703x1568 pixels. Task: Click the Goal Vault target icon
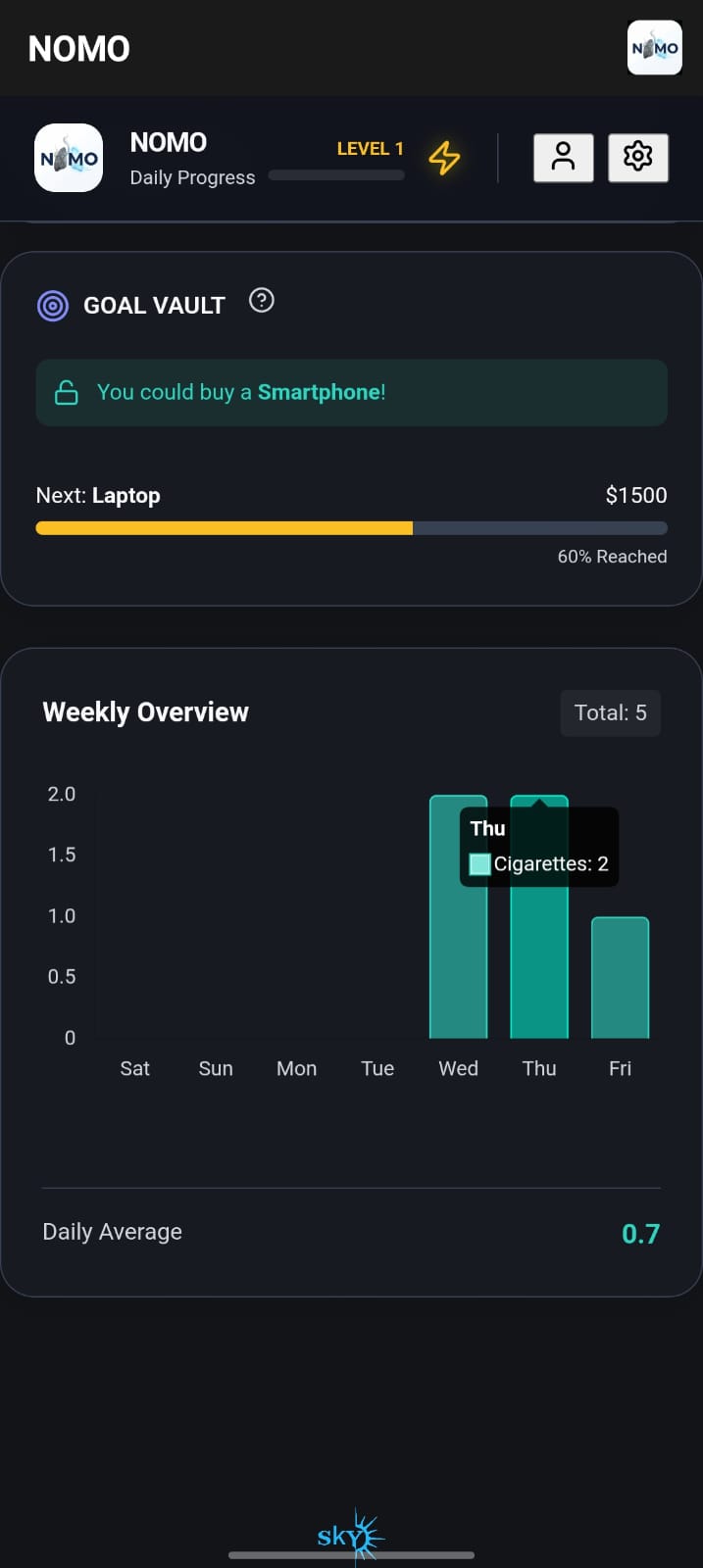53,306
